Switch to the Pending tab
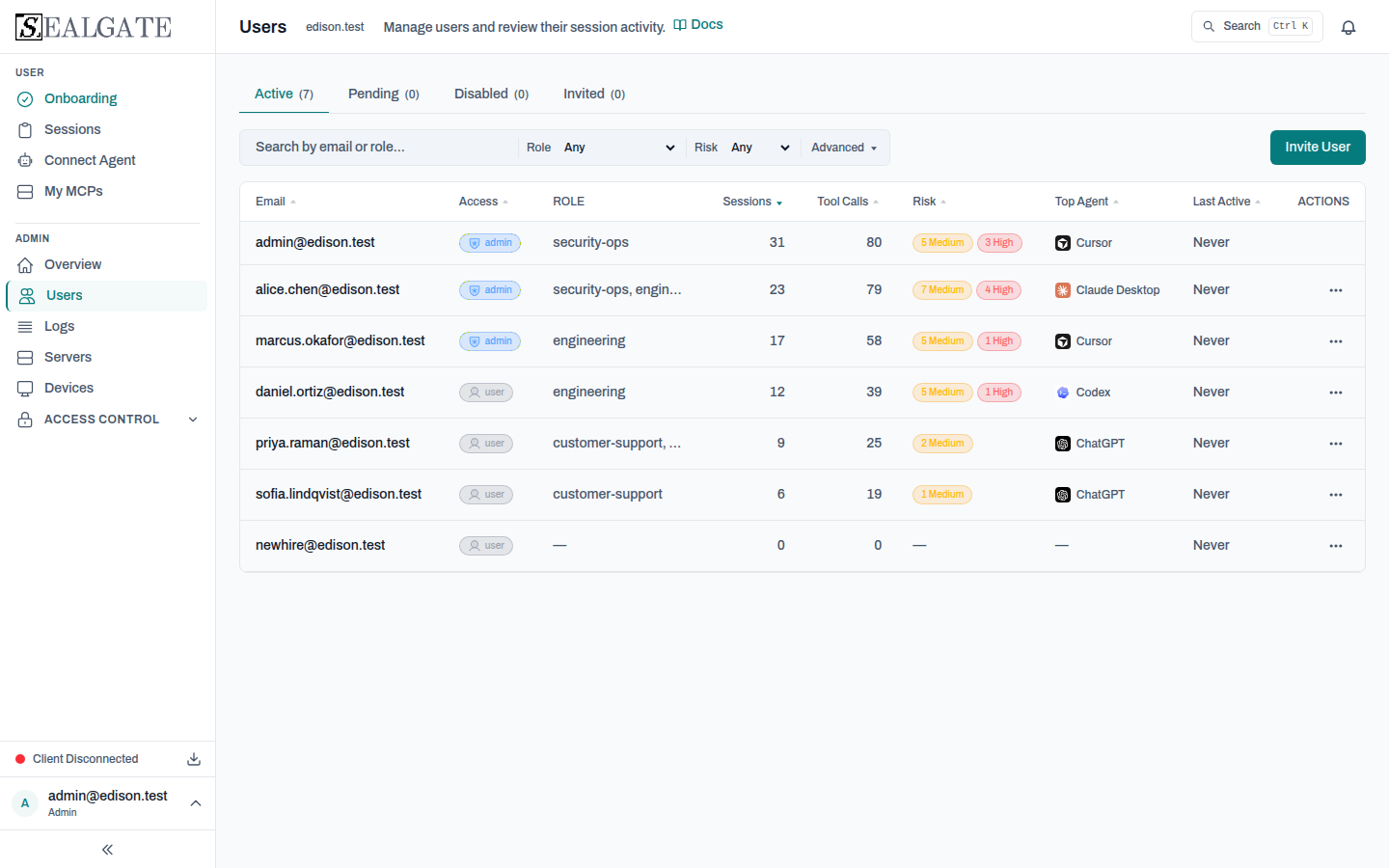The image size is (1389, 868). (x=383, y=94)
